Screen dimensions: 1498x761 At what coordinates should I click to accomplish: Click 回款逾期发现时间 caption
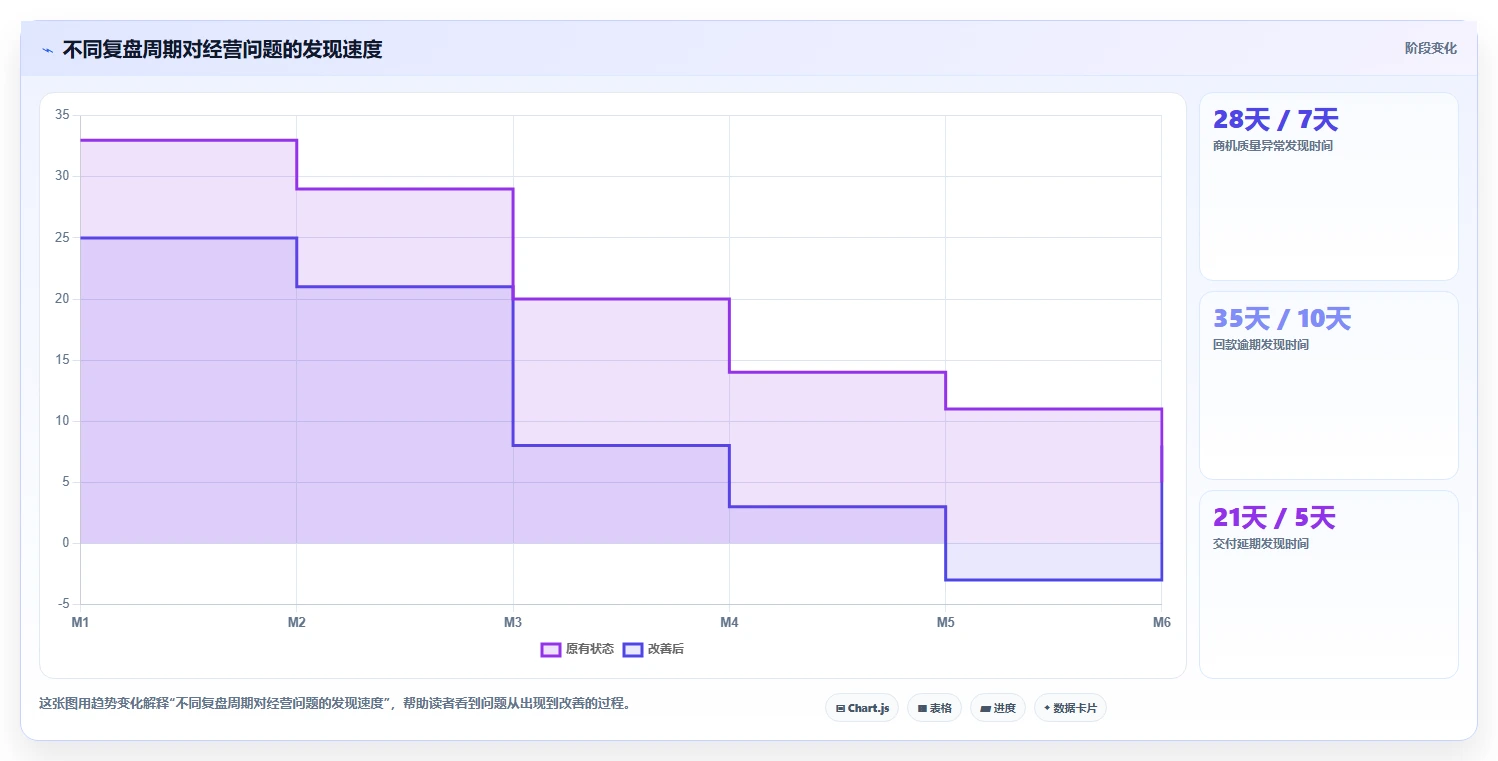pyautogui.click(x=1260, y=345)
